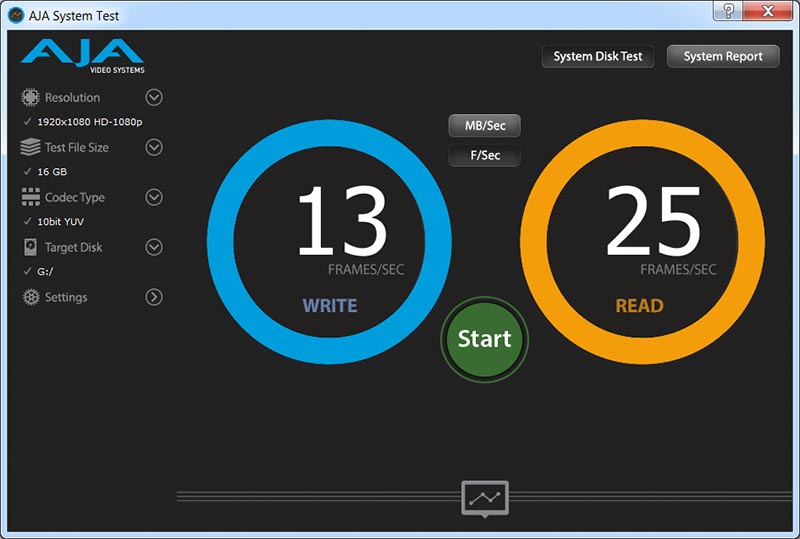This screenshot has width=800, height=539.
Task: Open the Settings arrow expander
Action: pyautogui.click(x=154, y=297)
